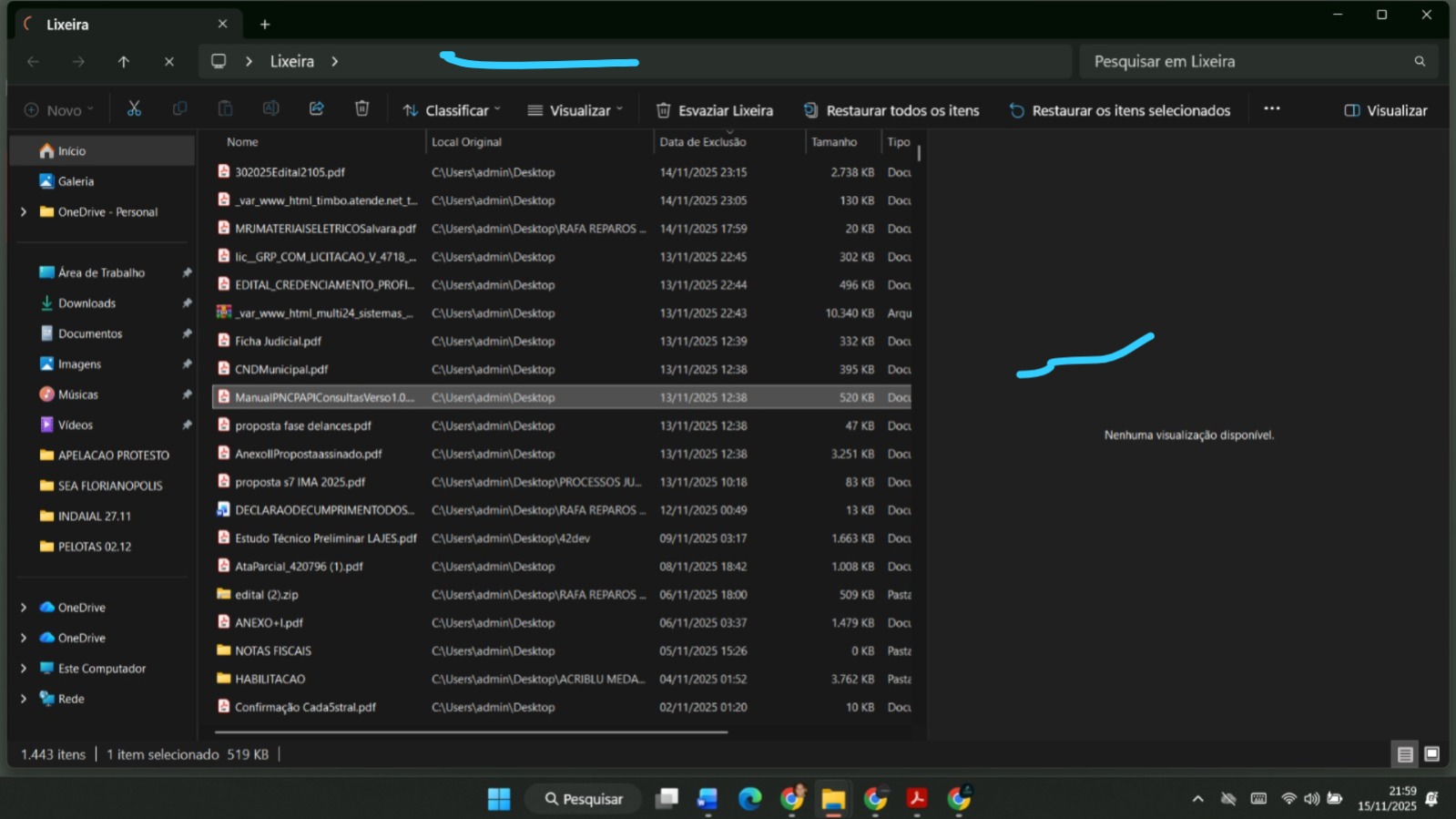Click the Delete trash icon in toolbar
This screenshot has height=819, width=1456.
[361, 109]
